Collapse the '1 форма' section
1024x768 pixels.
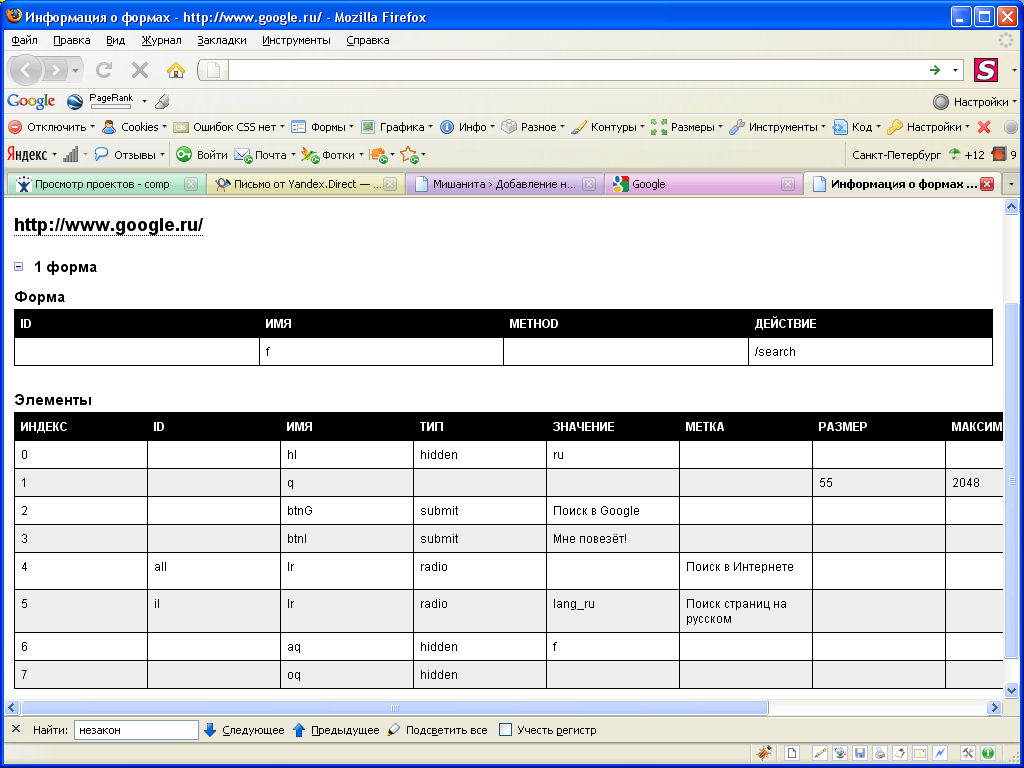[19, 266]
